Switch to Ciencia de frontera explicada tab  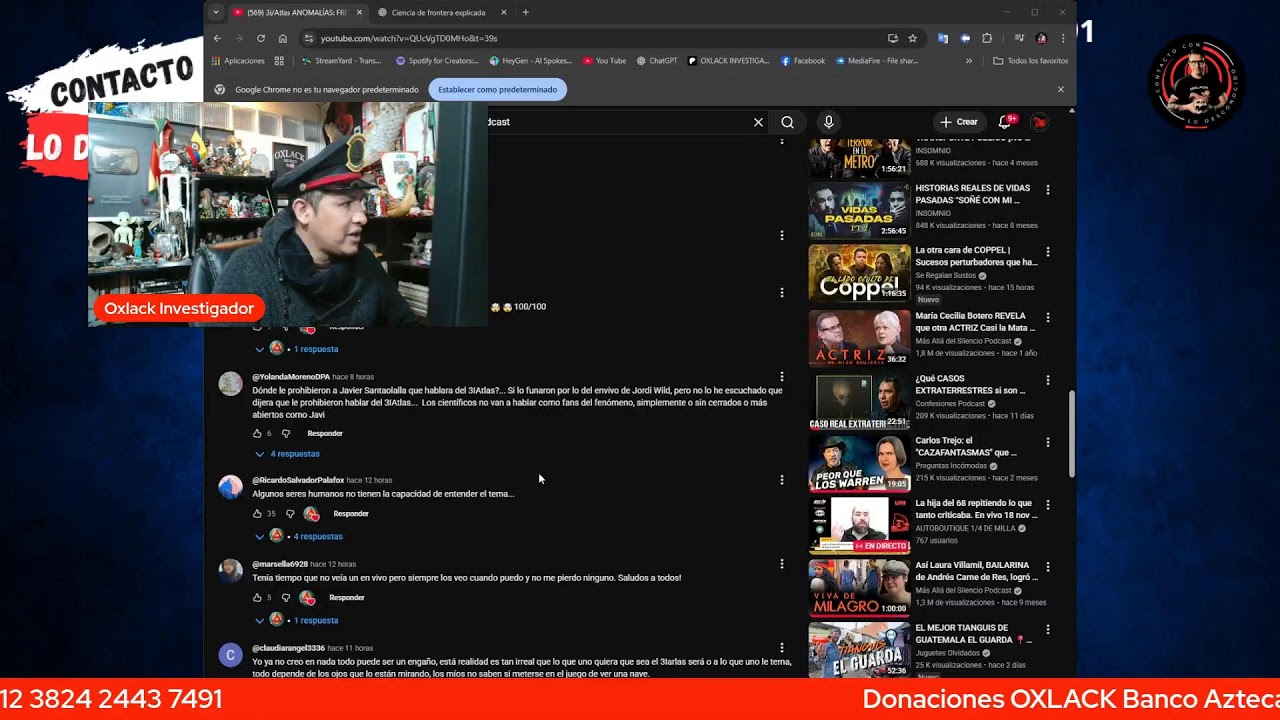tap(437, 12)
